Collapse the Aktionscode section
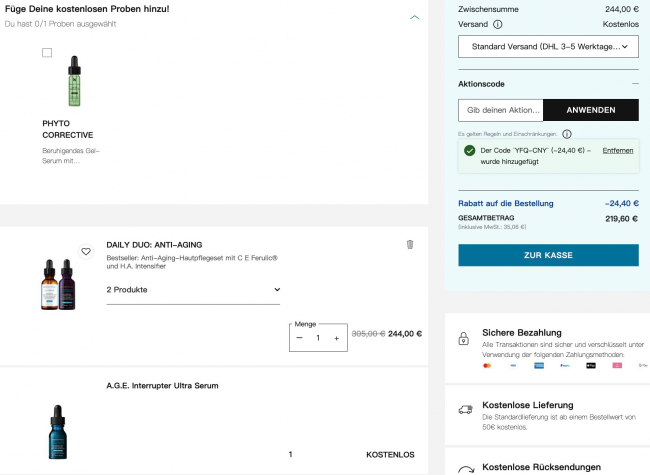This screenshot has width=650, height=475. pos(634,84)
